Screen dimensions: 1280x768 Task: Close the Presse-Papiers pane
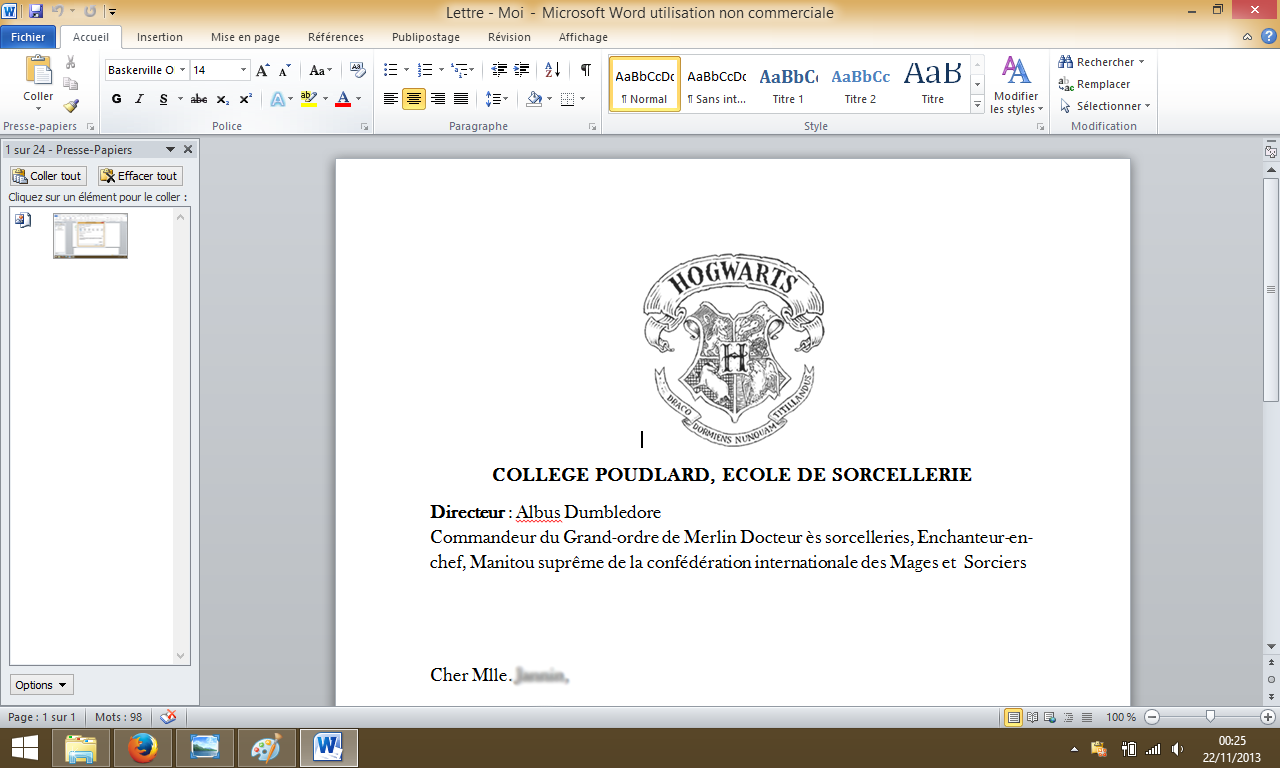point(188,149)
